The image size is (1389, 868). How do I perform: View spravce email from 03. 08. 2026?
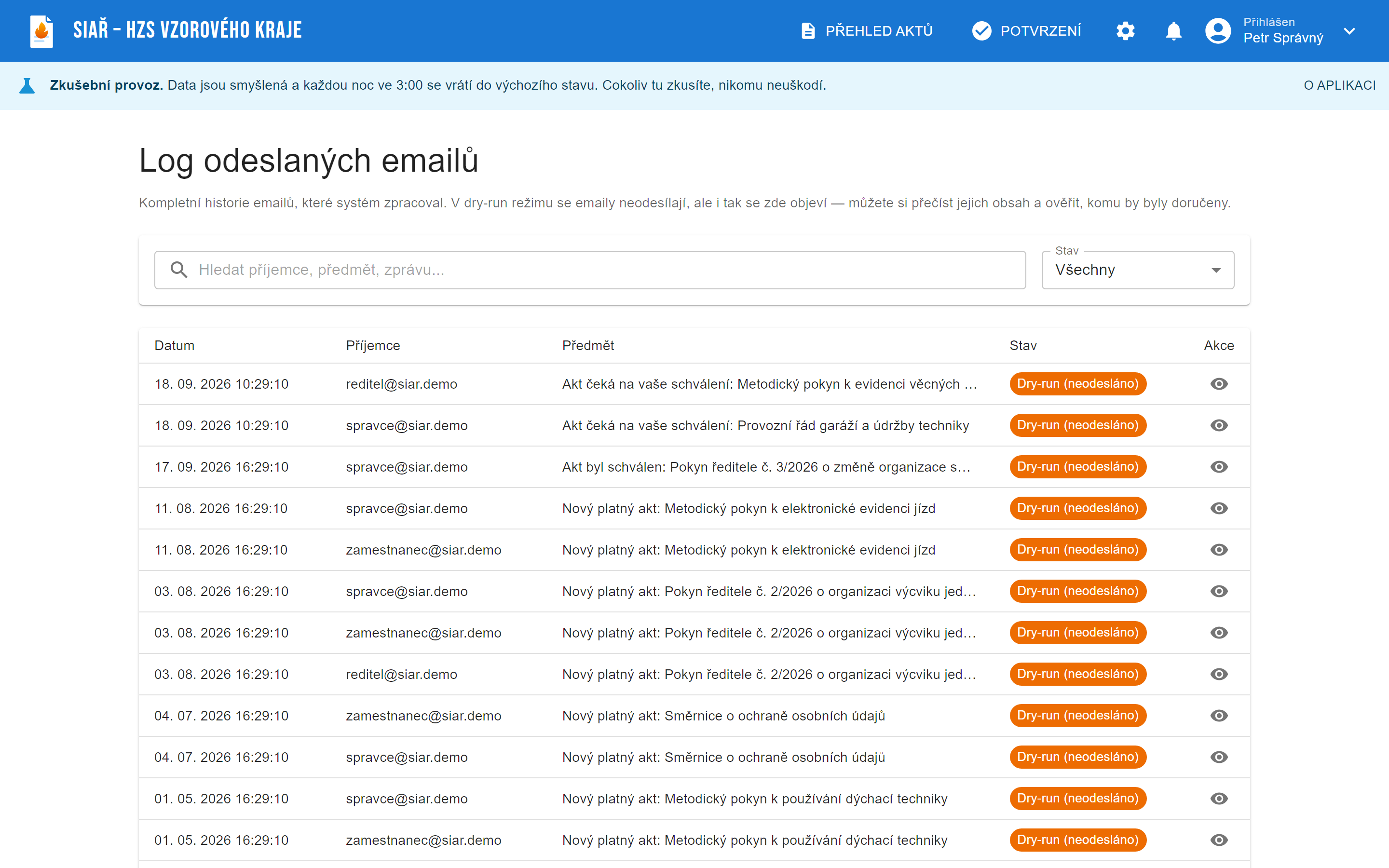1219,591
